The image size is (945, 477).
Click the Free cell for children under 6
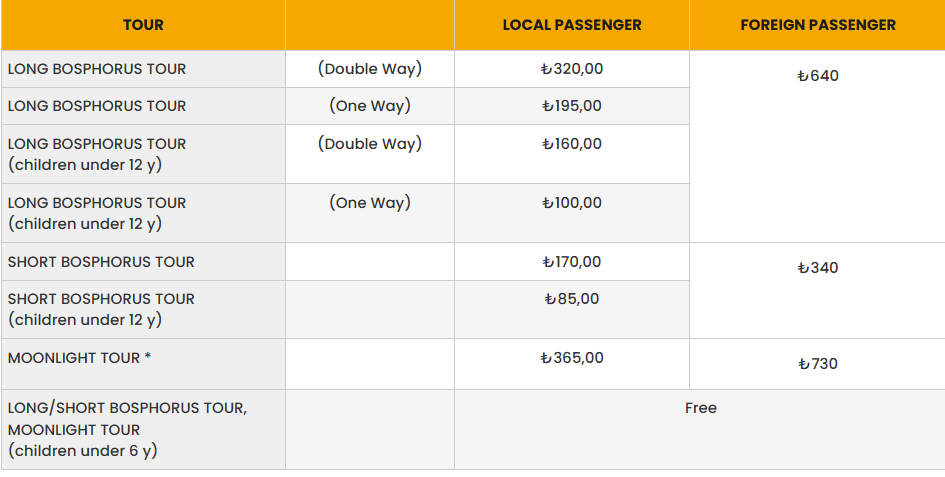click(x=700, y=408)
